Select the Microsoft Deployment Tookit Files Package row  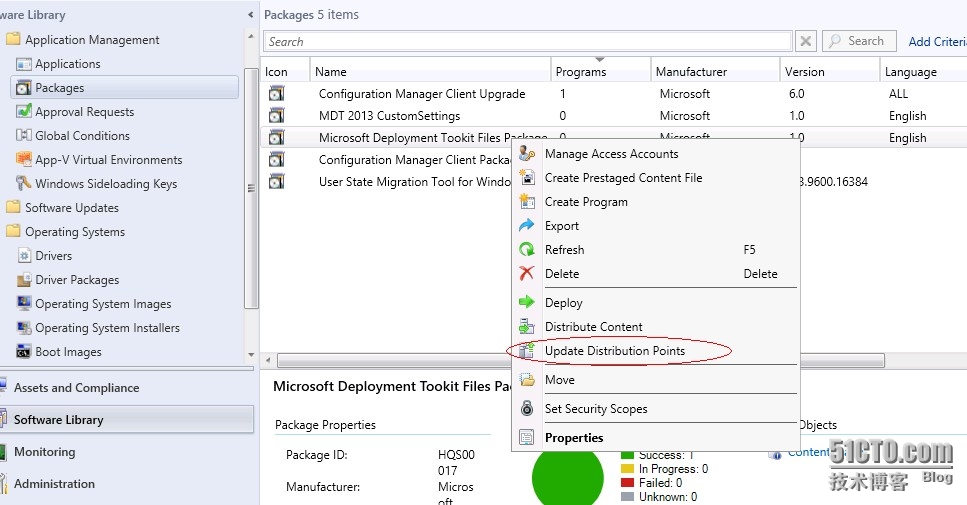click(x=614, y=137)
